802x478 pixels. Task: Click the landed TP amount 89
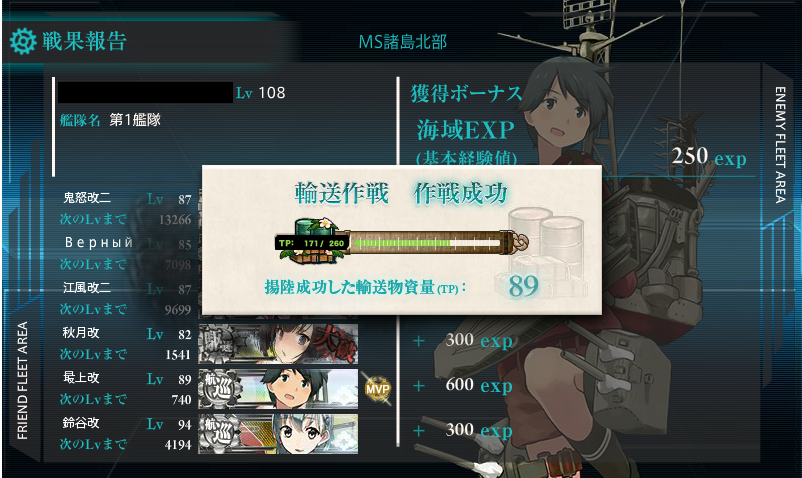click(x=523, y=286)
